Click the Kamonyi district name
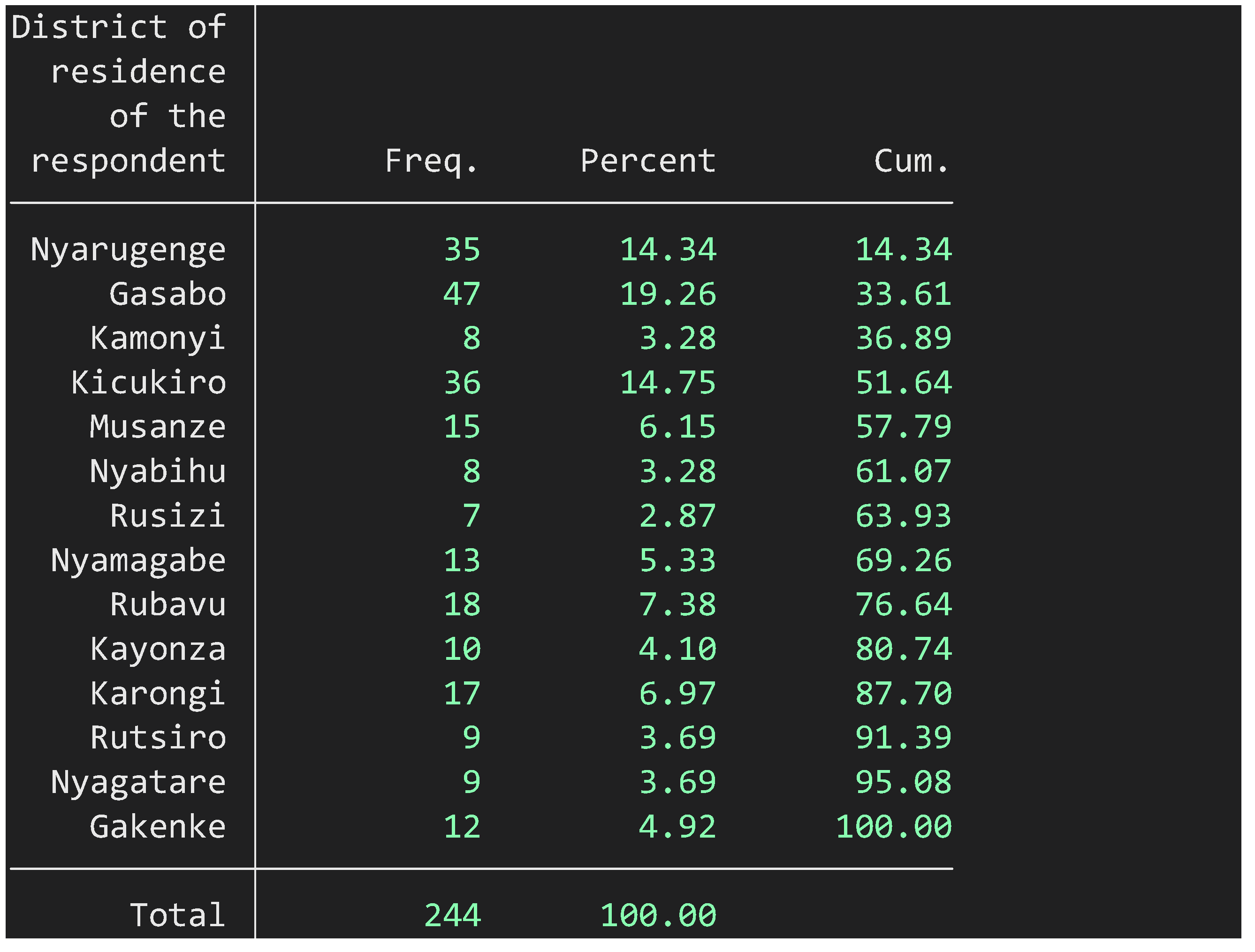The width and height of the screenshot is (1255, 952). pyautogui.click(x=158, y=339)
